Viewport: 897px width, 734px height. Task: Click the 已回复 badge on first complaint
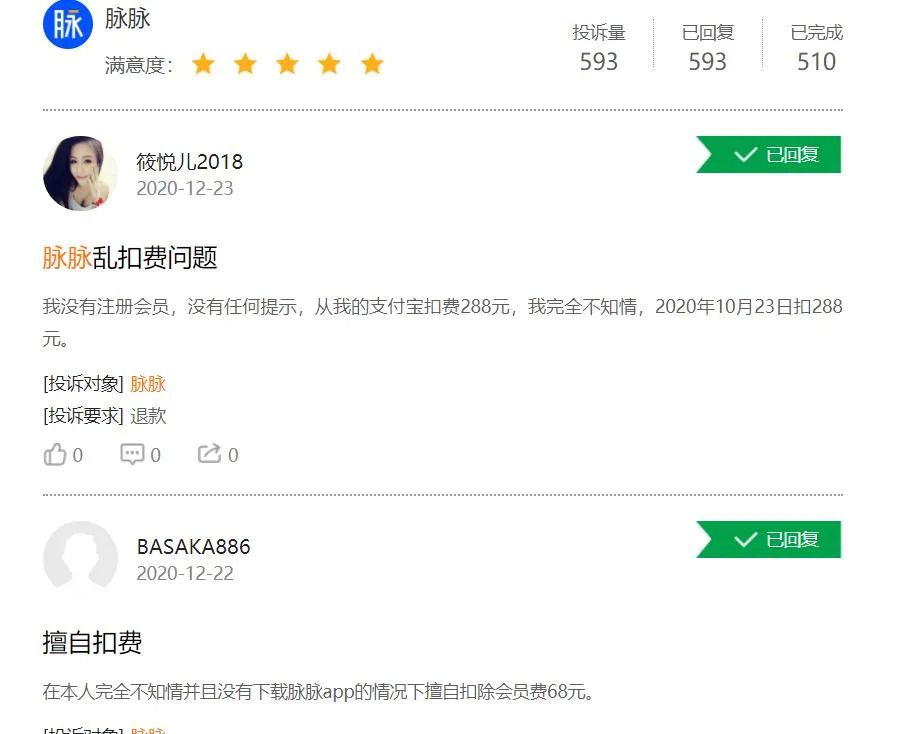(x=768, y=154)
